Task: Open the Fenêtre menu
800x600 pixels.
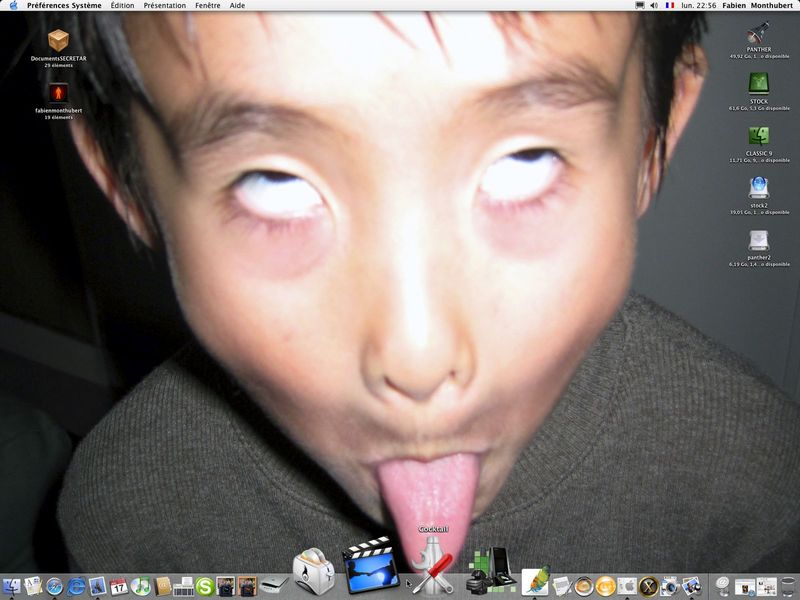Action: click(x=208, y=6)
